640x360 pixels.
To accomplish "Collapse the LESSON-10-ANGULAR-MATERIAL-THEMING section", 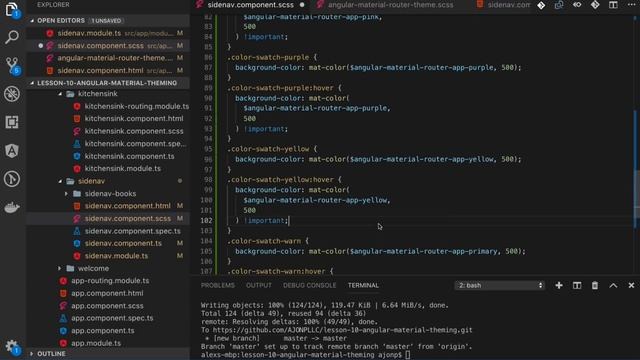I will pos(32,83).
